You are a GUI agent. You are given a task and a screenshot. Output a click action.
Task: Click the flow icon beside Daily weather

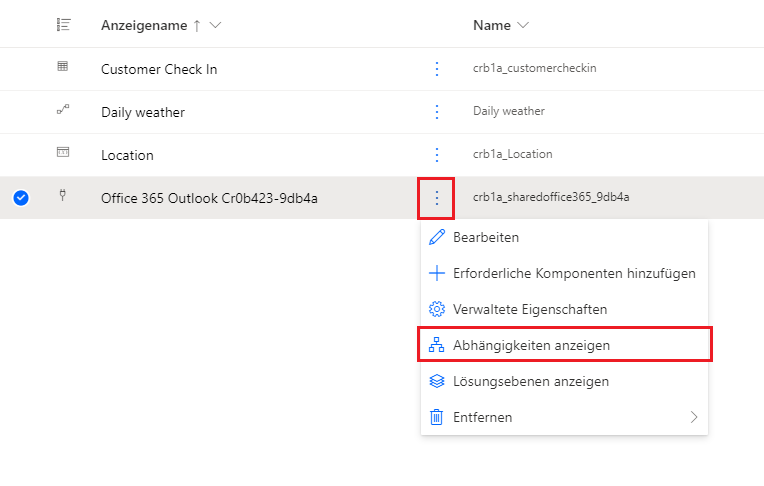tap(63, 109)
